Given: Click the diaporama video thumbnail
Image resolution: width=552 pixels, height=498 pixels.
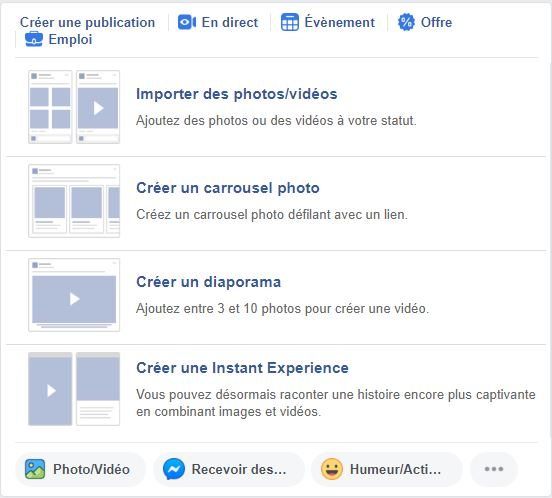Looking at the screenshot, I should [x=74, y=295].
